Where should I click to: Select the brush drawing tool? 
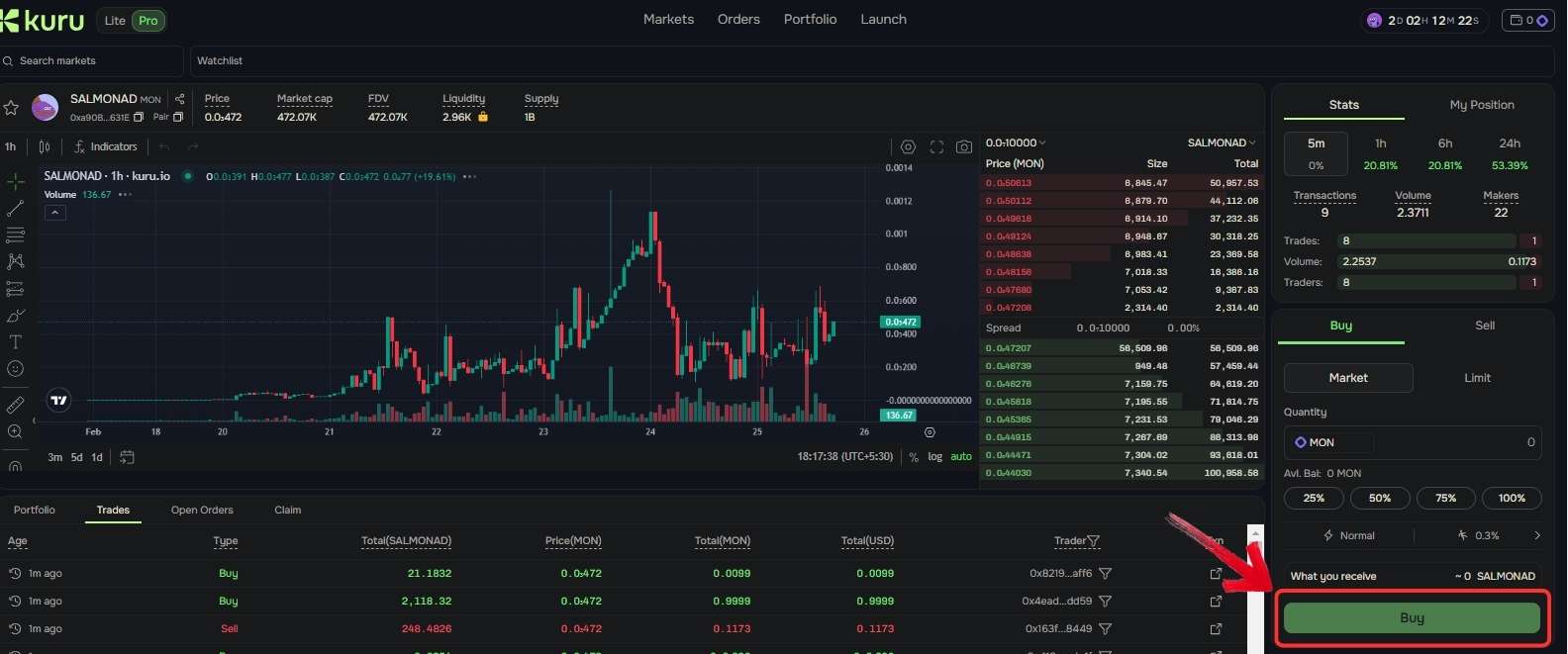coord(15,316)
